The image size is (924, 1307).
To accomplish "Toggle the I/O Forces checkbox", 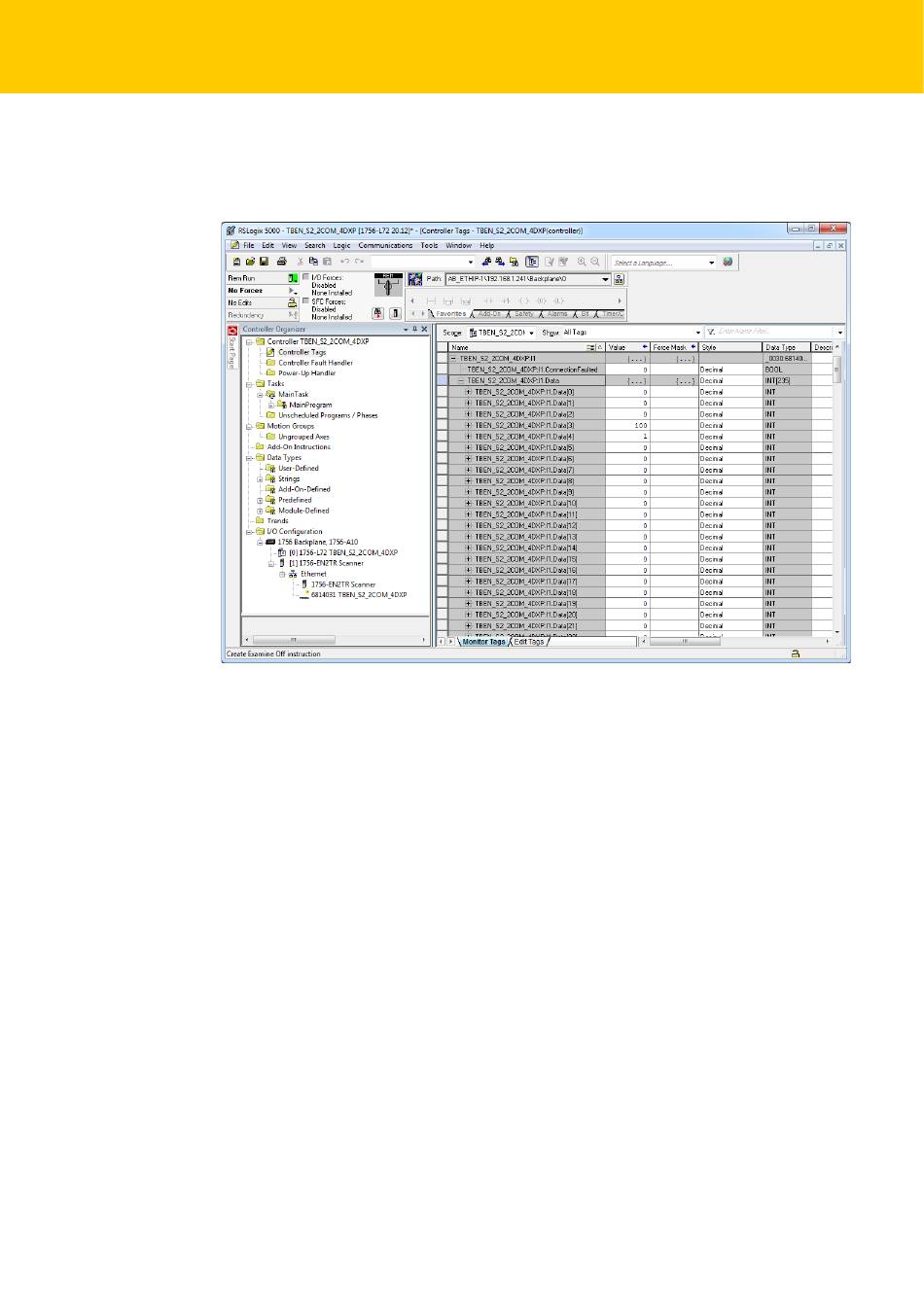I will tap(306, 277).
